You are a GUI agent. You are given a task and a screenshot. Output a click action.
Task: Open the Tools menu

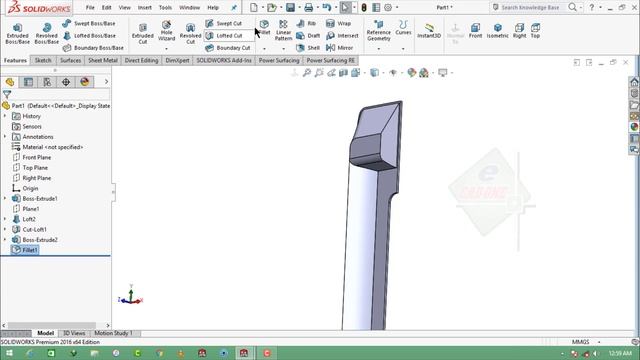[x=165, y=7]
